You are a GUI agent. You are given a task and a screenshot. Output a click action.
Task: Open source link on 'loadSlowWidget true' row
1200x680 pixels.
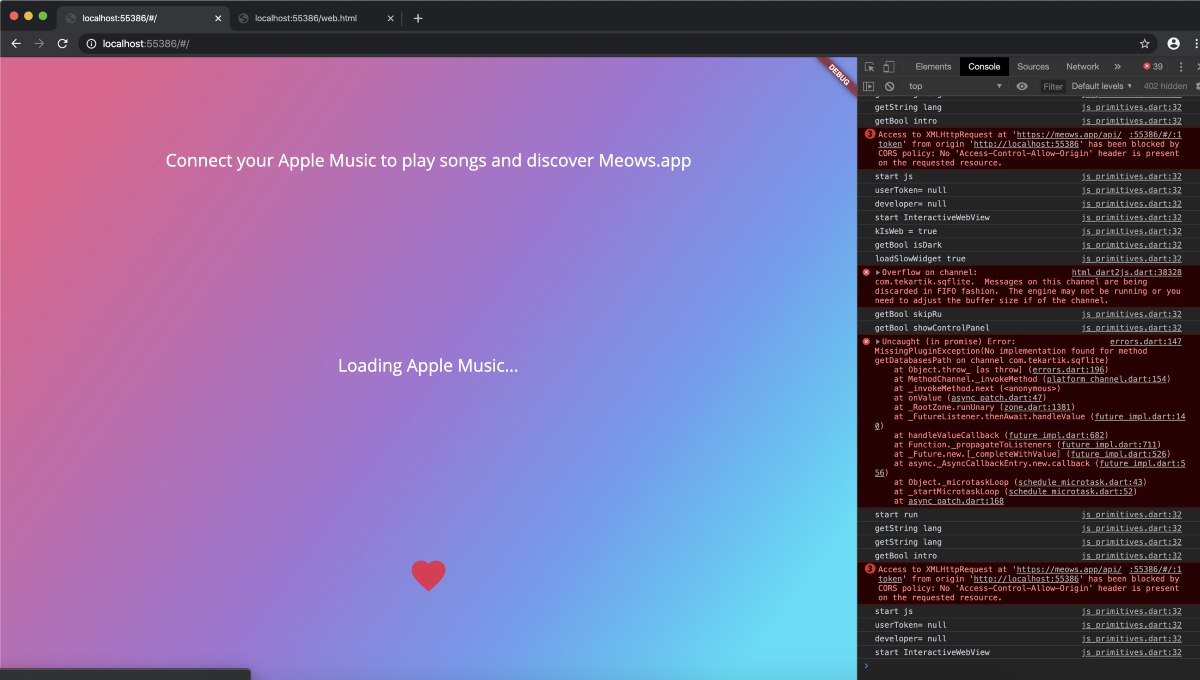[x=1131, y=258]
